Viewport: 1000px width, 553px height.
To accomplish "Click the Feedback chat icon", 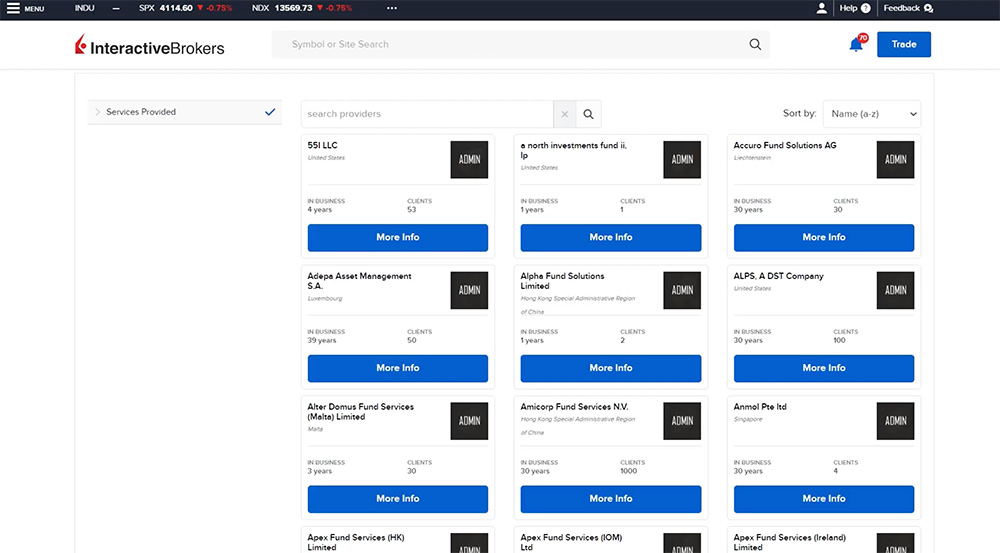I will 928,8.
